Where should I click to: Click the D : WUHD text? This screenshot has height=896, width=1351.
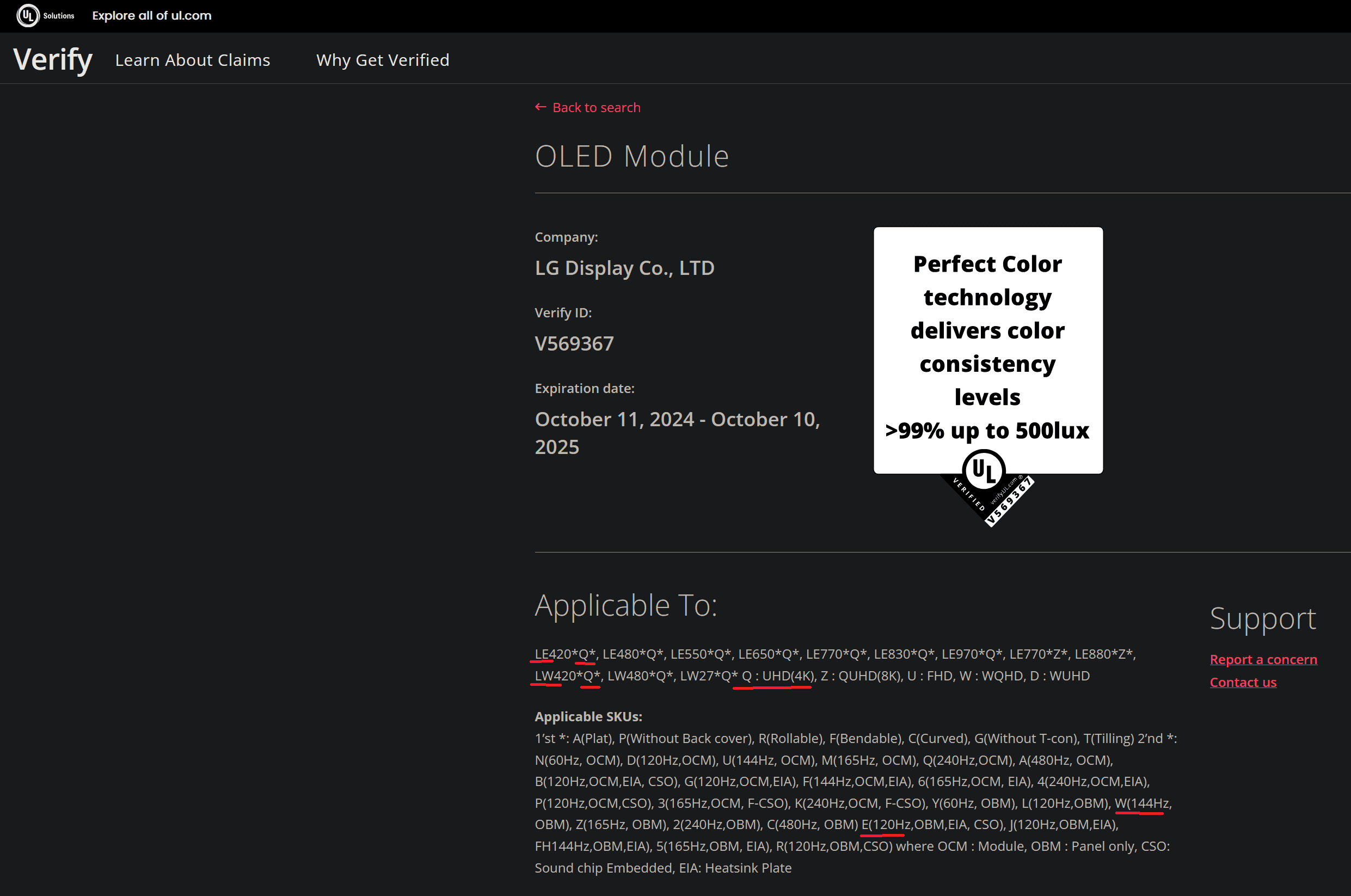1060,676
